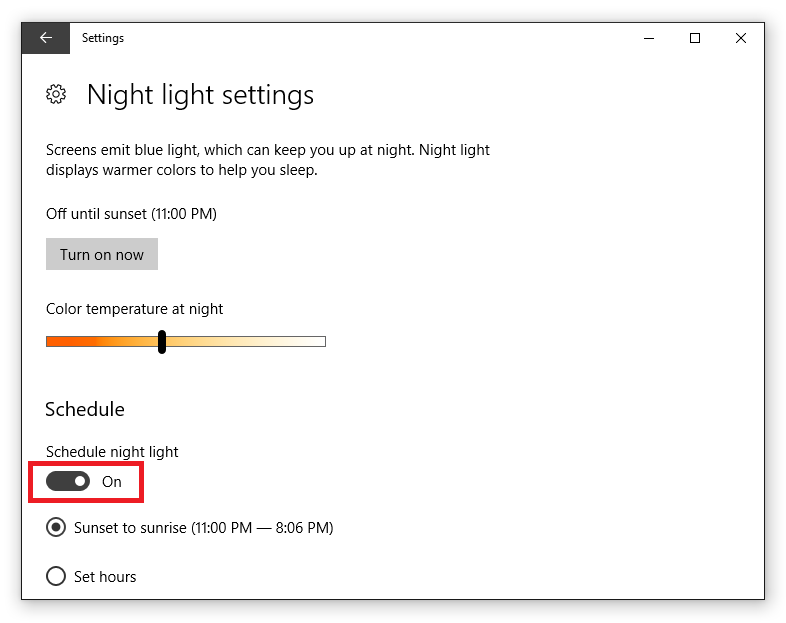
Task: Click the Night light settings heading
Action: click(201, 95)
